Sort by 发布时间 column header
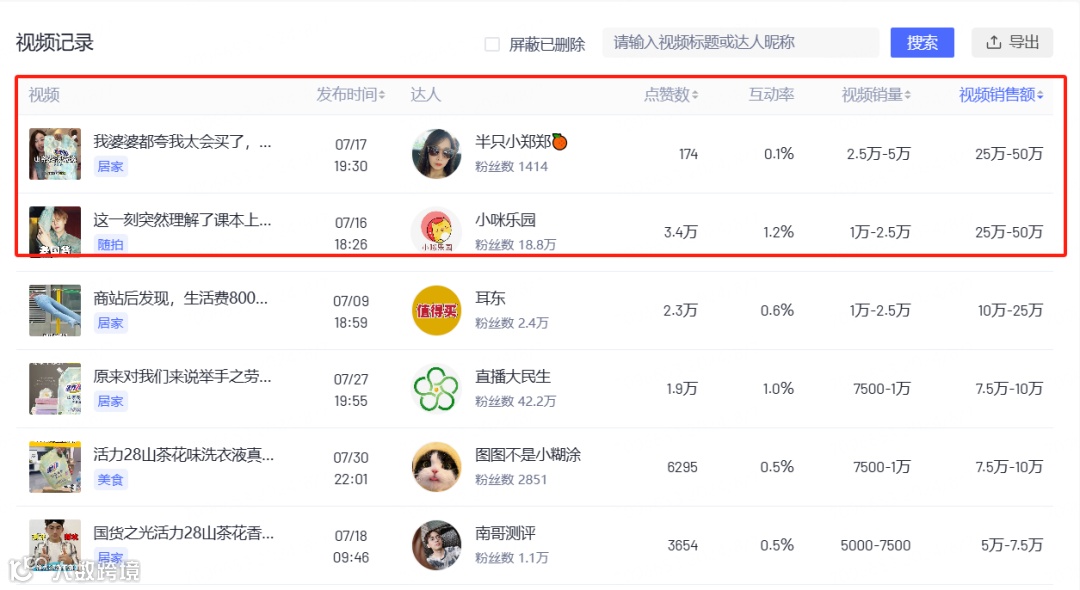 point(350,95)
